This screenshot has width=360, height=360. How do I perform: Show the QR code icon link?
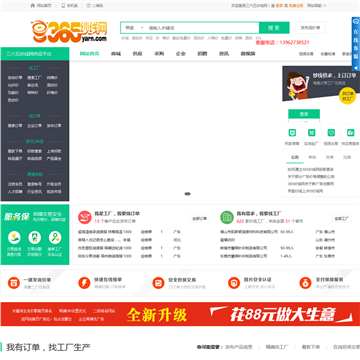point(88,6)
